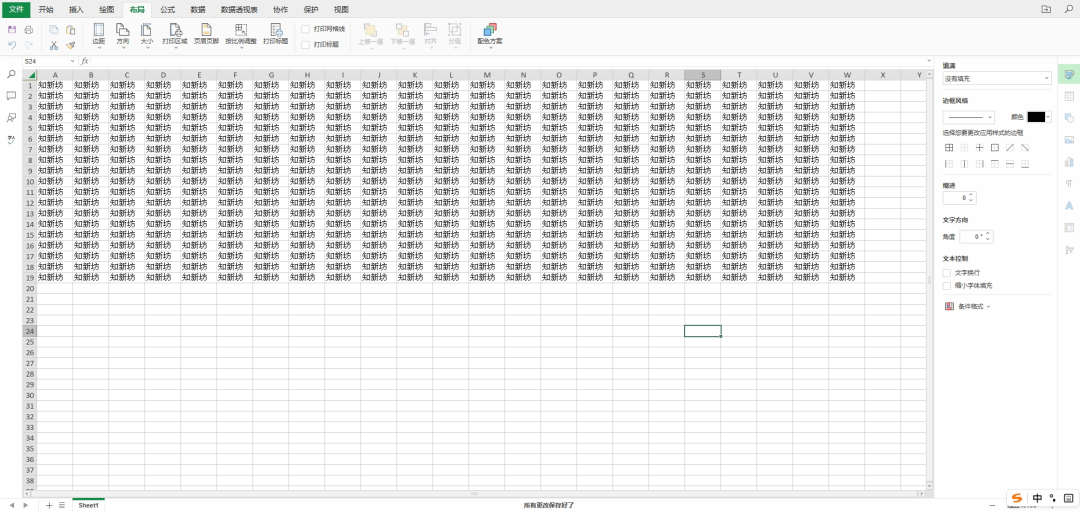Switch to the 公式 formulas tab
The height and width of the screenshot is (512, 1080).
coord(167,10)
